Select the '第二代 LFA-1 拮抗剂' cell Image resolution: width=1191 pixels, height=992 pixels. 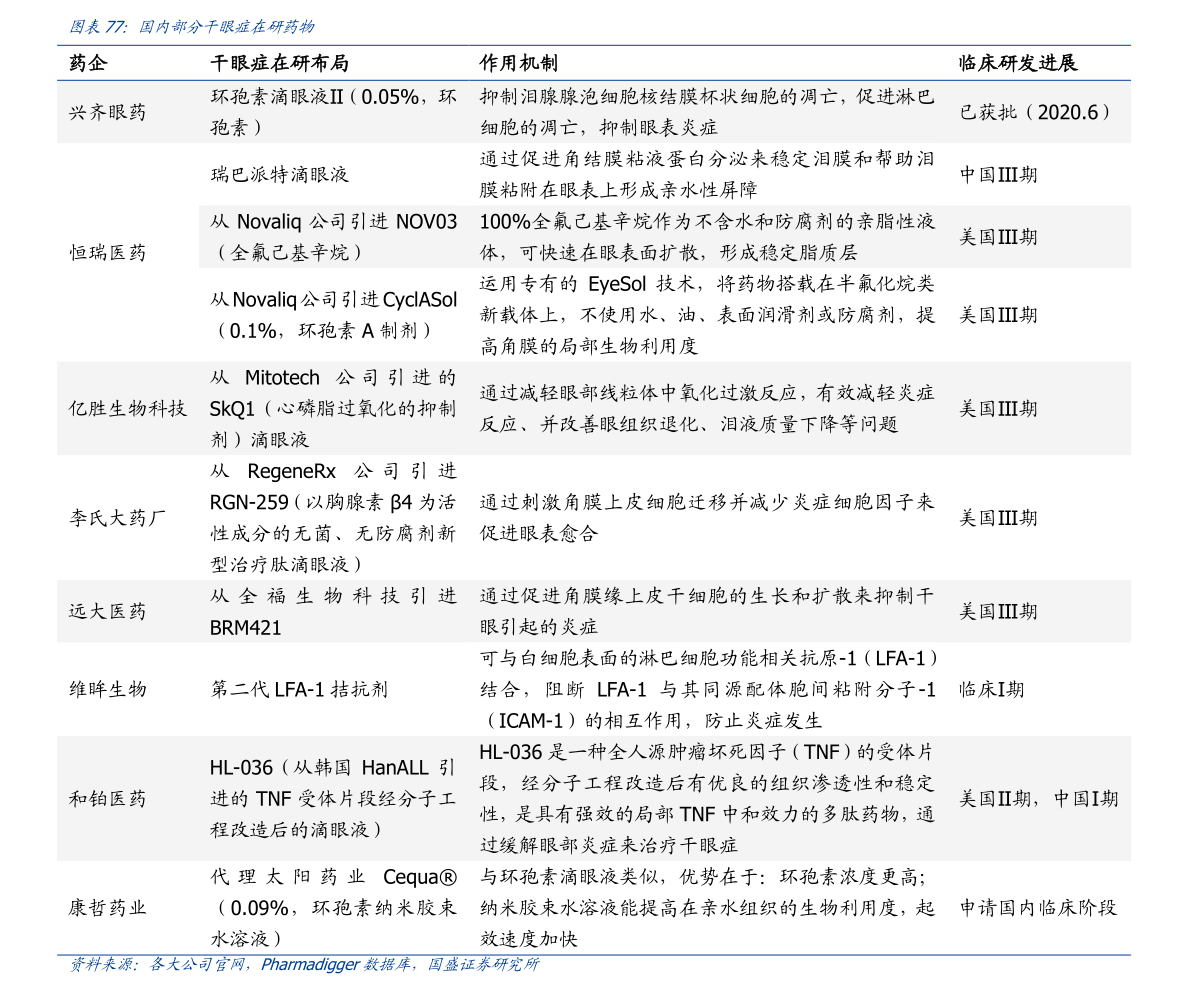coord(299,689)
